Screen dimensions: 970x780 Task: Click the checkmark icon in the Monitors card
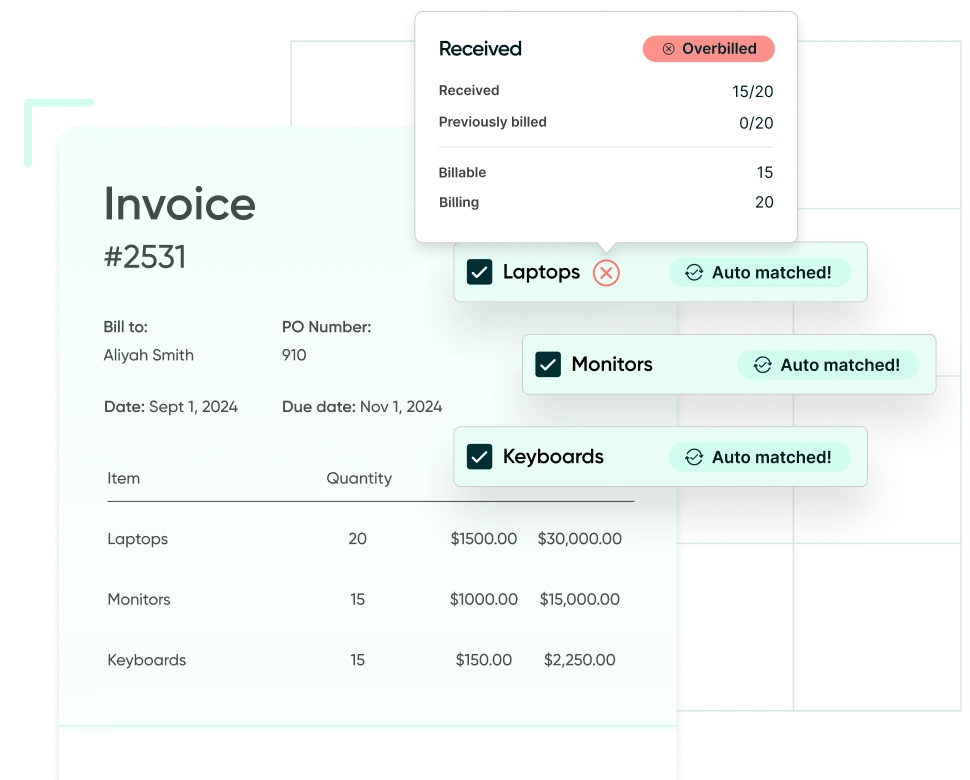point(546,364)
